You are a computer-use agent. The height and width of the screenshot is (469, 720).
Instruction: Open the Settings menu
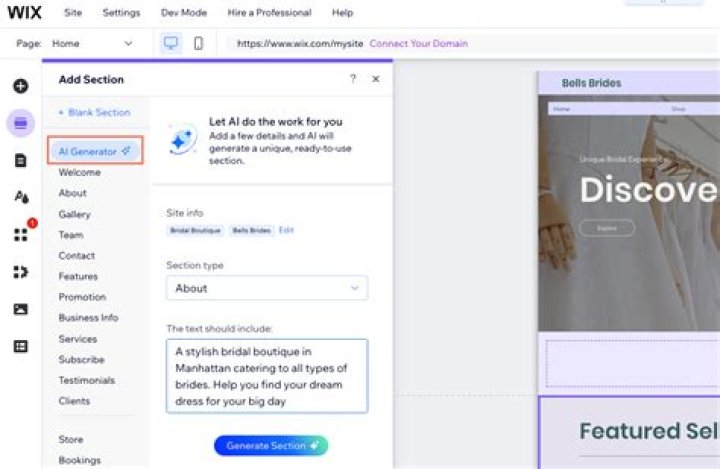click(x=121, y=13)
